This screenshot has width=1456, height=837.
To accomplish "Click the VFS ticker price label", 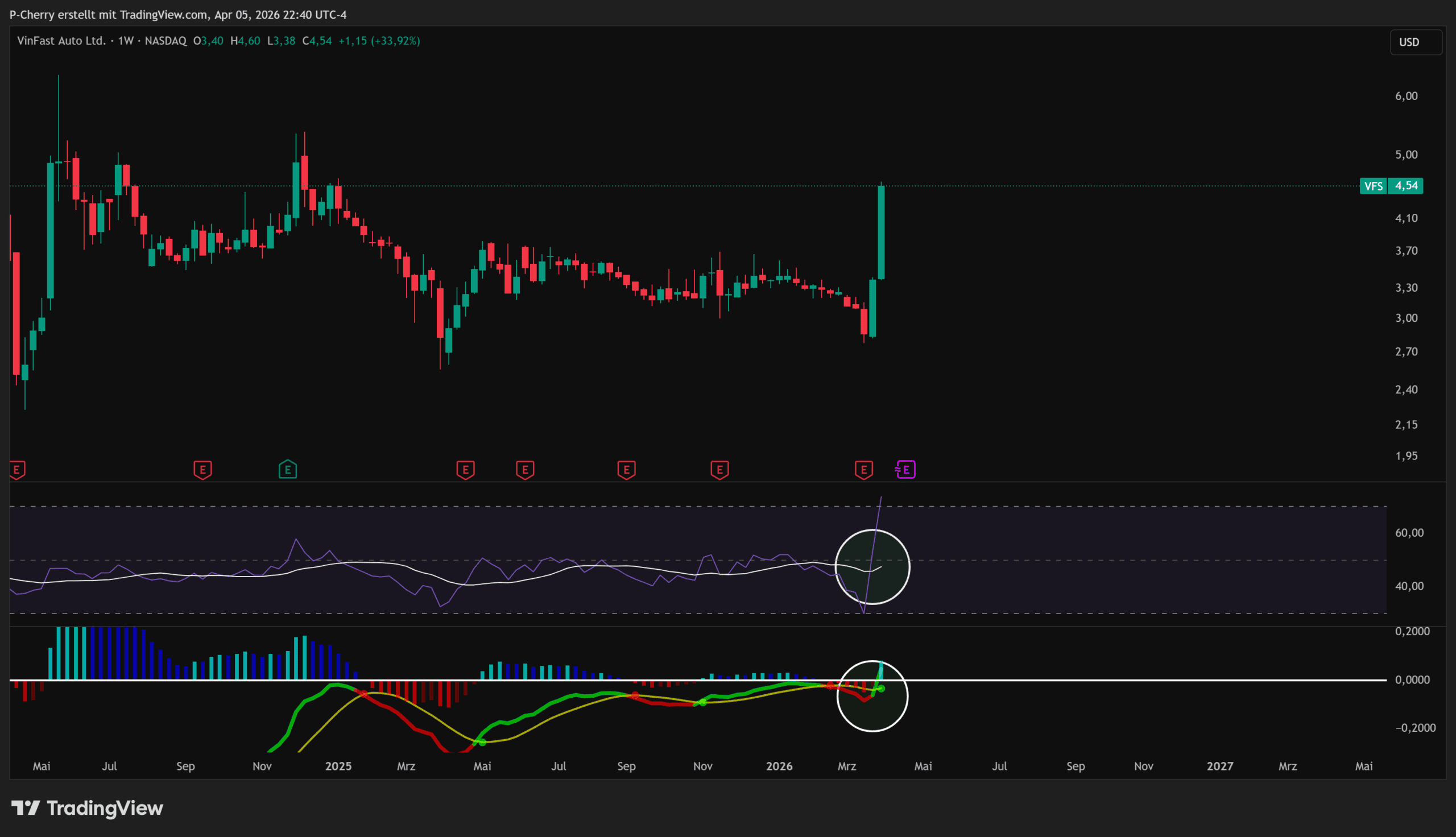I will [x=1373, y=186].
